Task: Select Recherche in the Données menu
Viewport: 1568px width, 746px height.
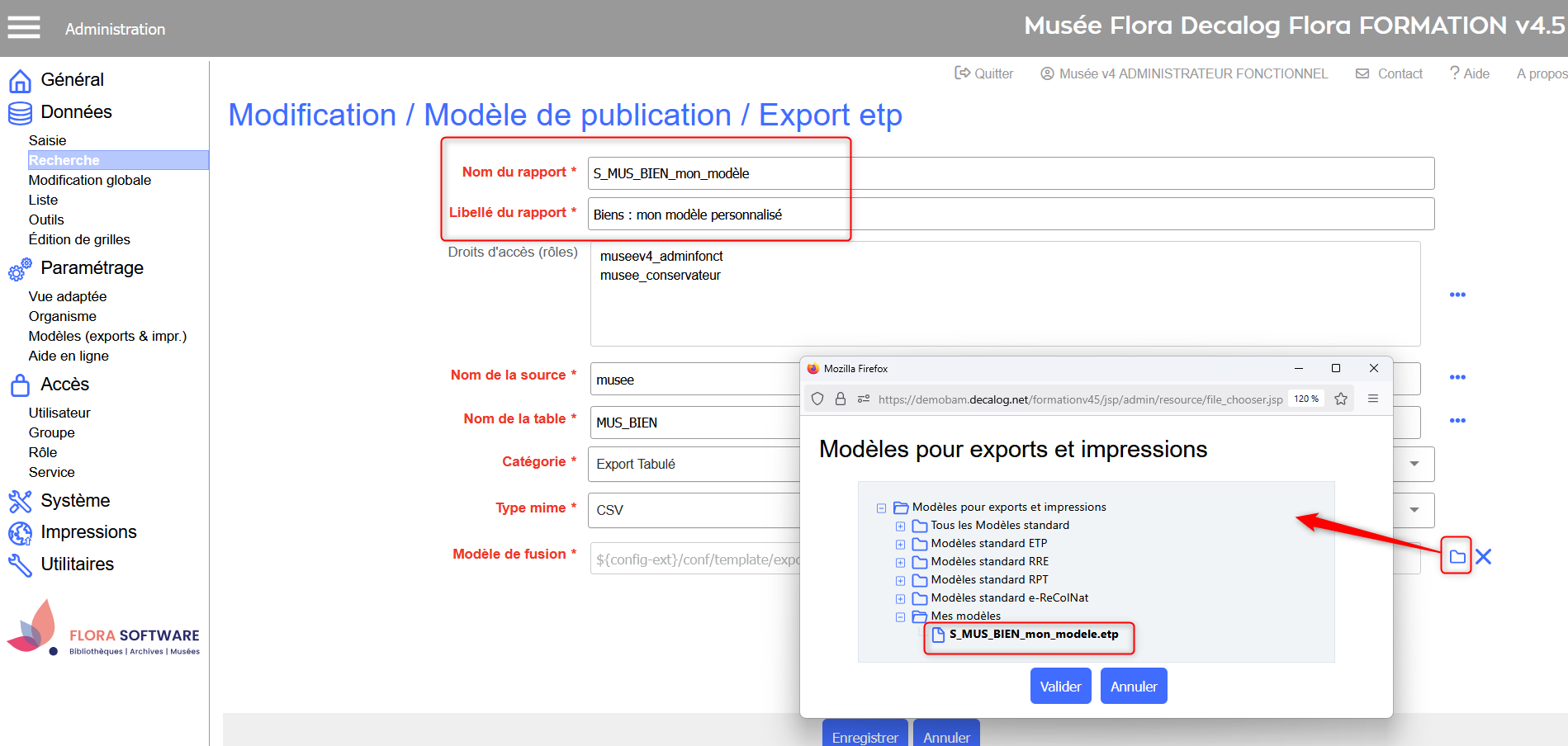Action: (x=64, y=160)
